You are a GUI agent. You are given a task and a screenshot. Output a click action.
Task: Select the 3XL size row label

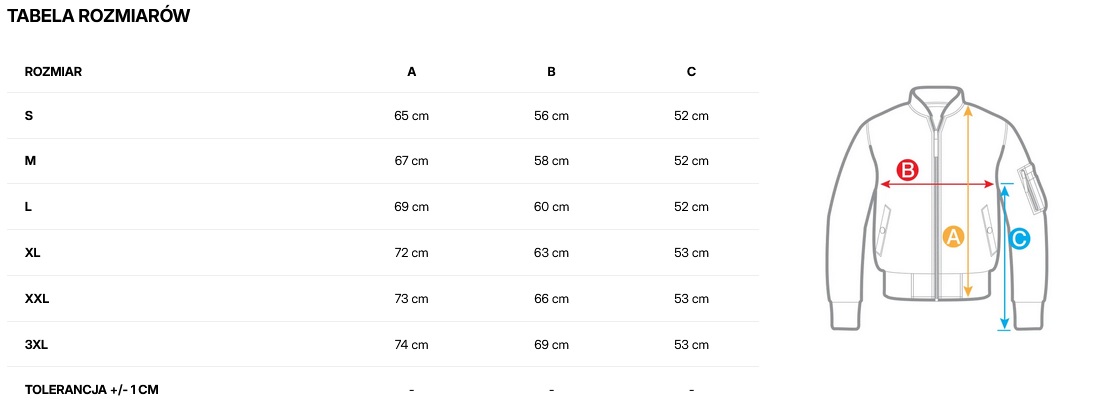pyautogui.click(x=37, y=345)
